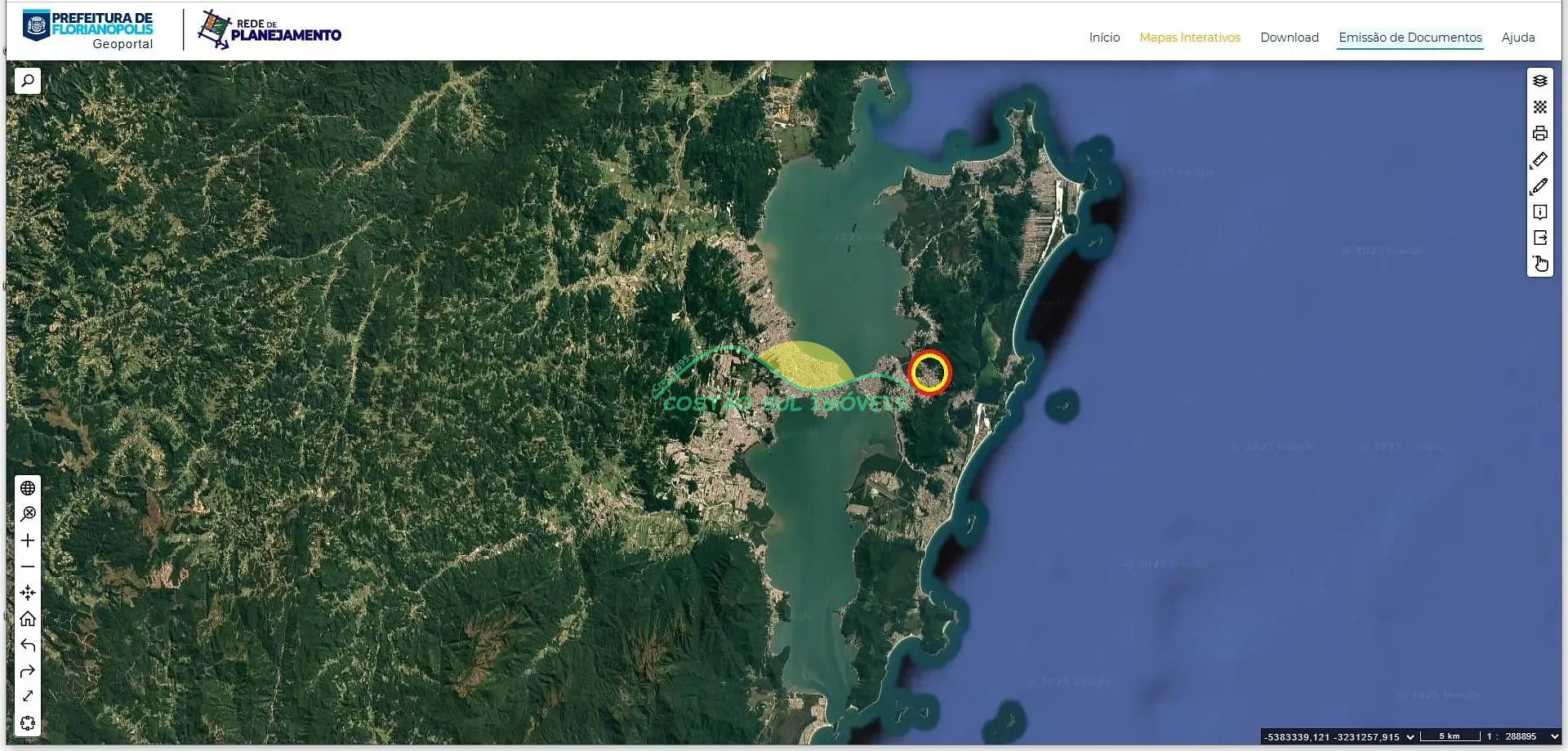Screen dimensions: 1568x751
Task: Click the Download link
Action: [1290, 38]
